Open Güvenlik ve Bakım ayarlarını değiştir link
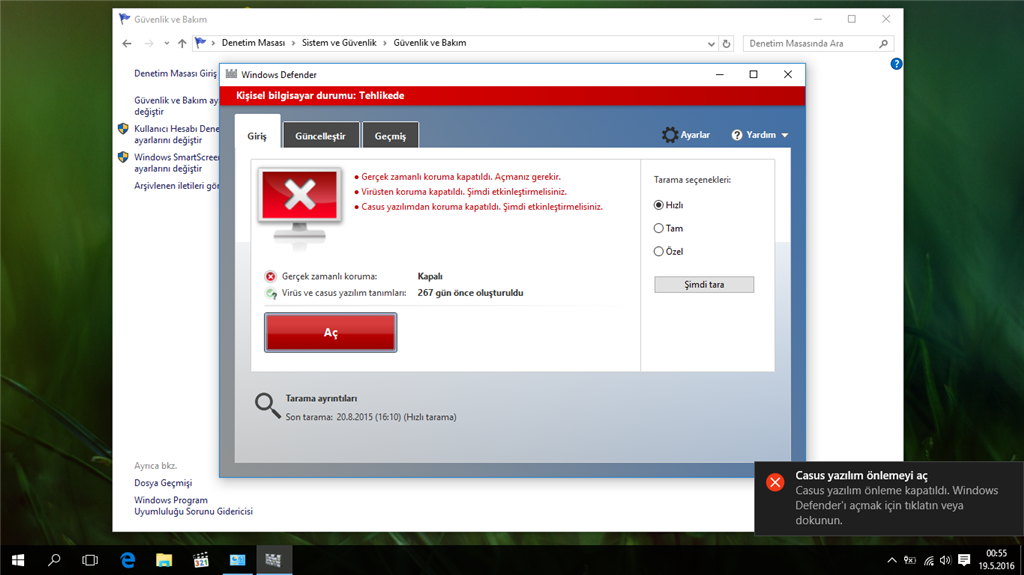The width and height of the screenshot is (1024, 575). pos(176,106)
